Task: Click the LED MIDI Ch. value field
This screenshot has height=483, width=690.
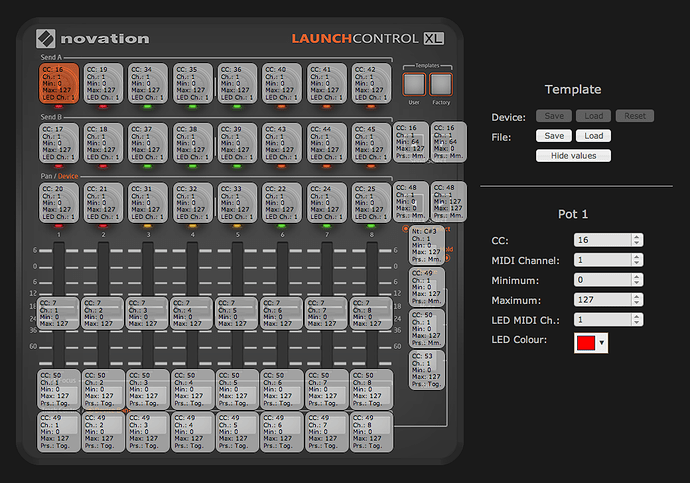Action: point(603,320)
